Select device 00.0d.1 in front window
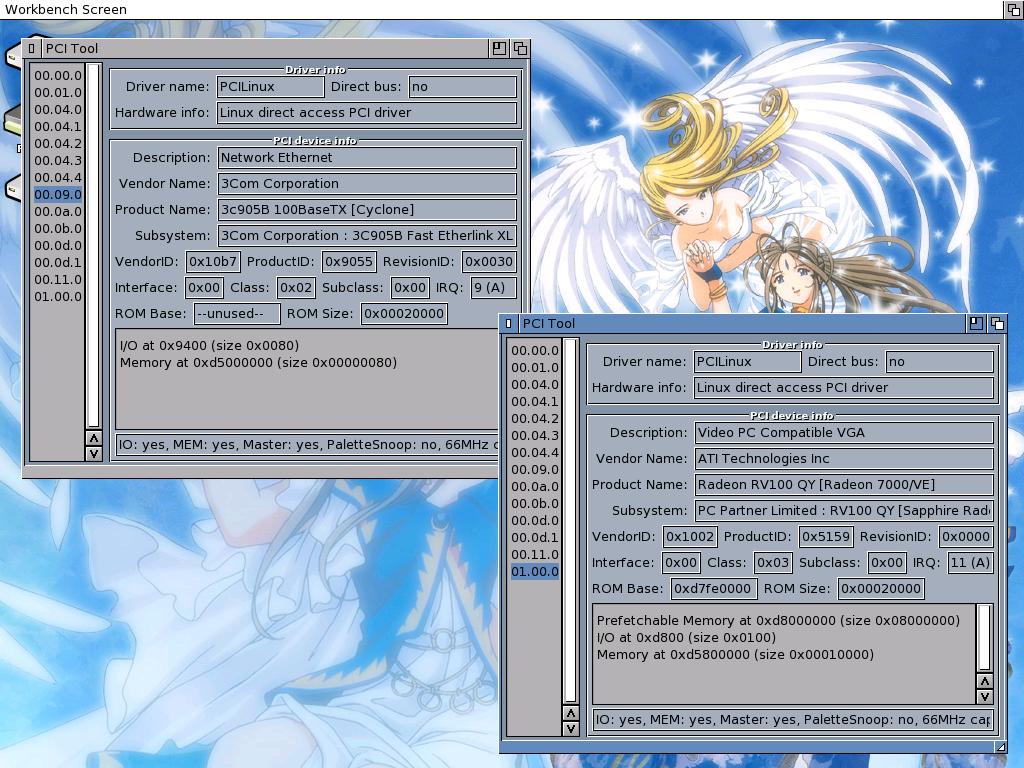The width and height of the screenshot is (1024, 768). (535, 537)
